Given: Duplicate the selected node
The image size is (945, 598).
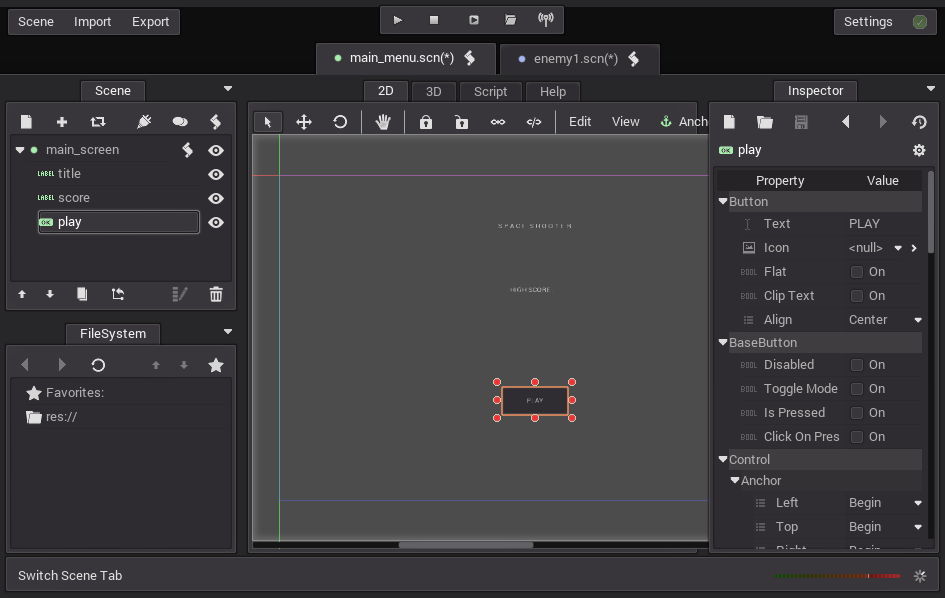Looking at the screenshot, I should (82, 294).
